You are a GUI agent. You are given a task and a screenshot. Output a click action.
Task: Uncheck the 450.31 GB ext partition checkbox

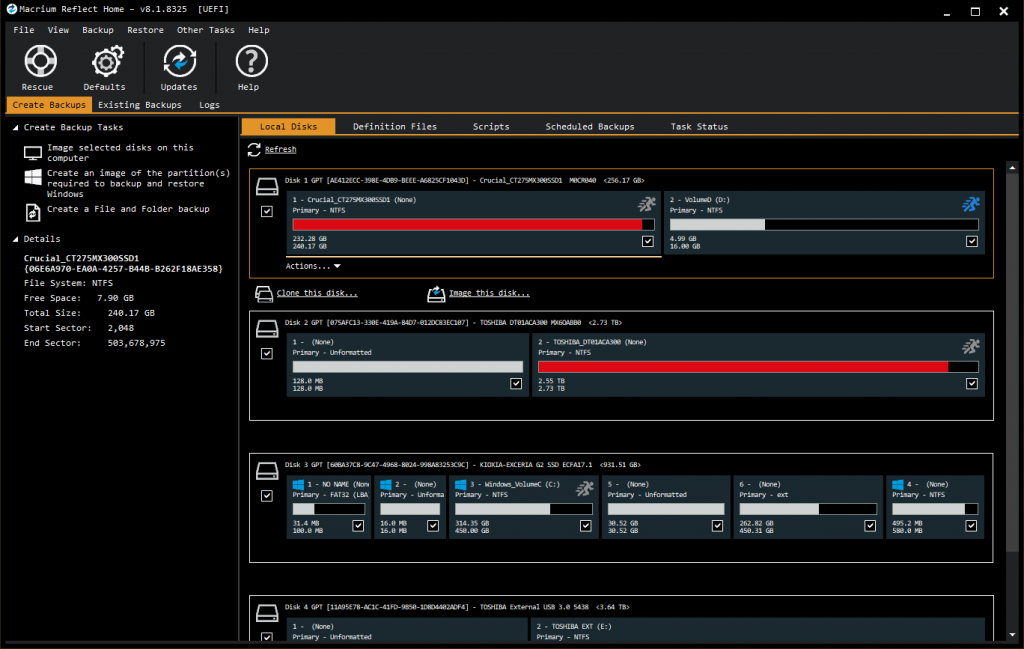coord(870,526)
